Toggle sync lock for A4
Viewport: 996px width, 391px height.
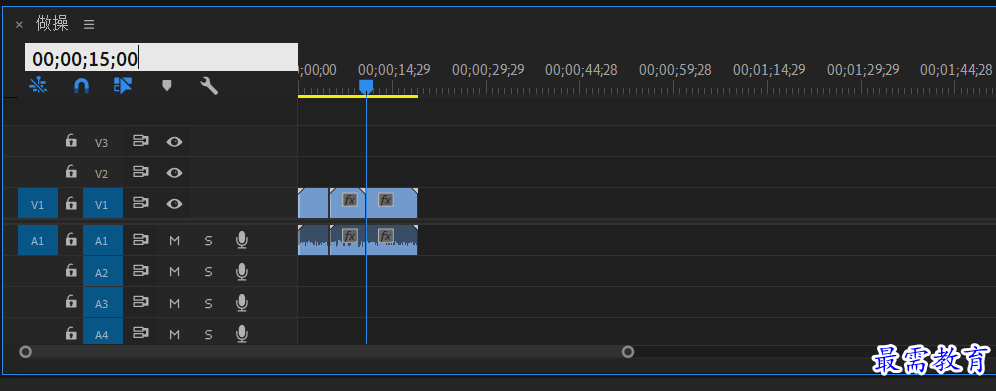click(x=140, y=333)
